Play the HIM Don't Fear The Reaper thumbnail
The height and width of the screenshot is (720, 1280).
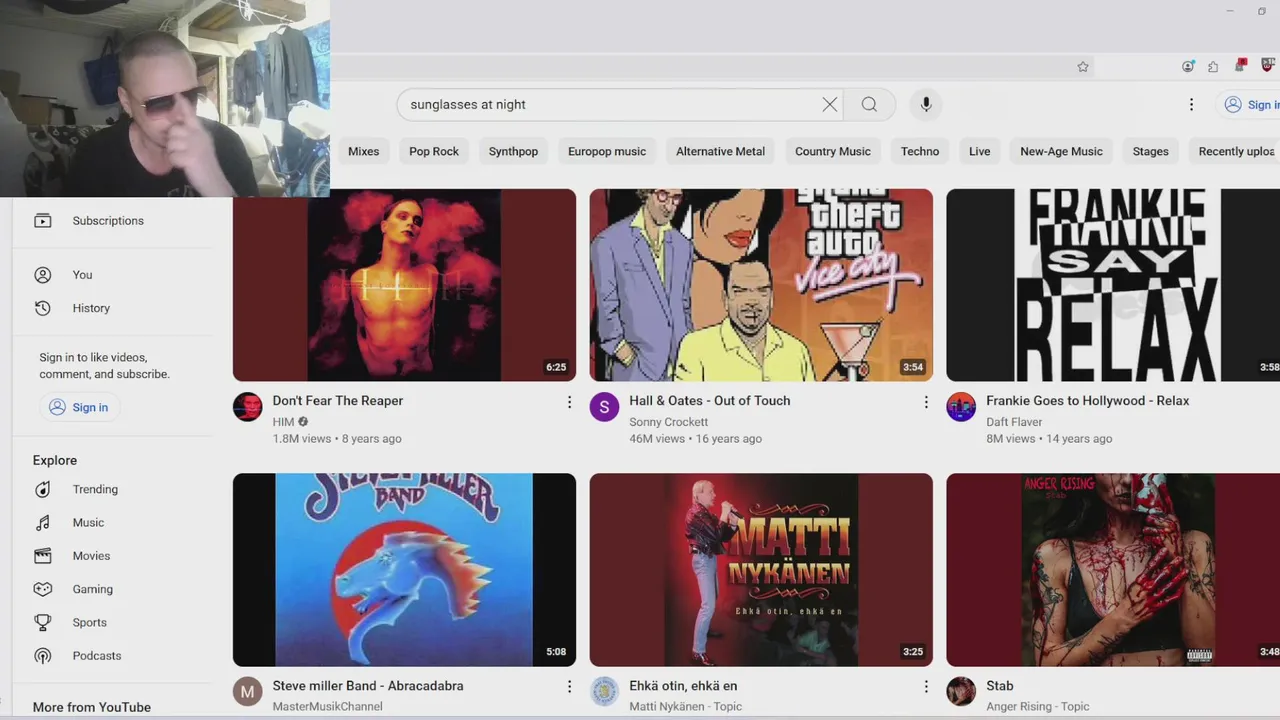click(x=404, y=285)
